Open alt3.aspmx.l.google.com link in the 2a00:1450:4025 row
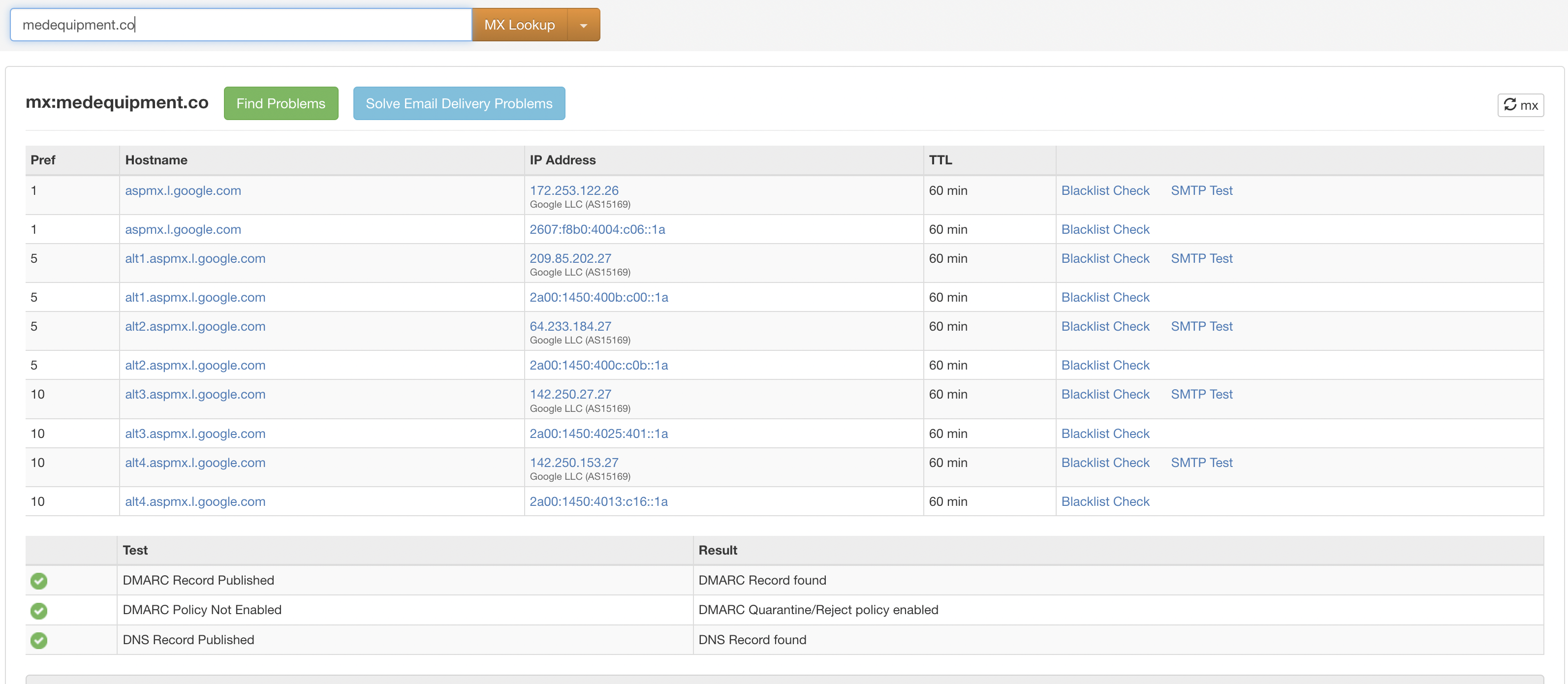Image resolution: width=1568 pixels, height=684 pixels. (x=195, y=434)
